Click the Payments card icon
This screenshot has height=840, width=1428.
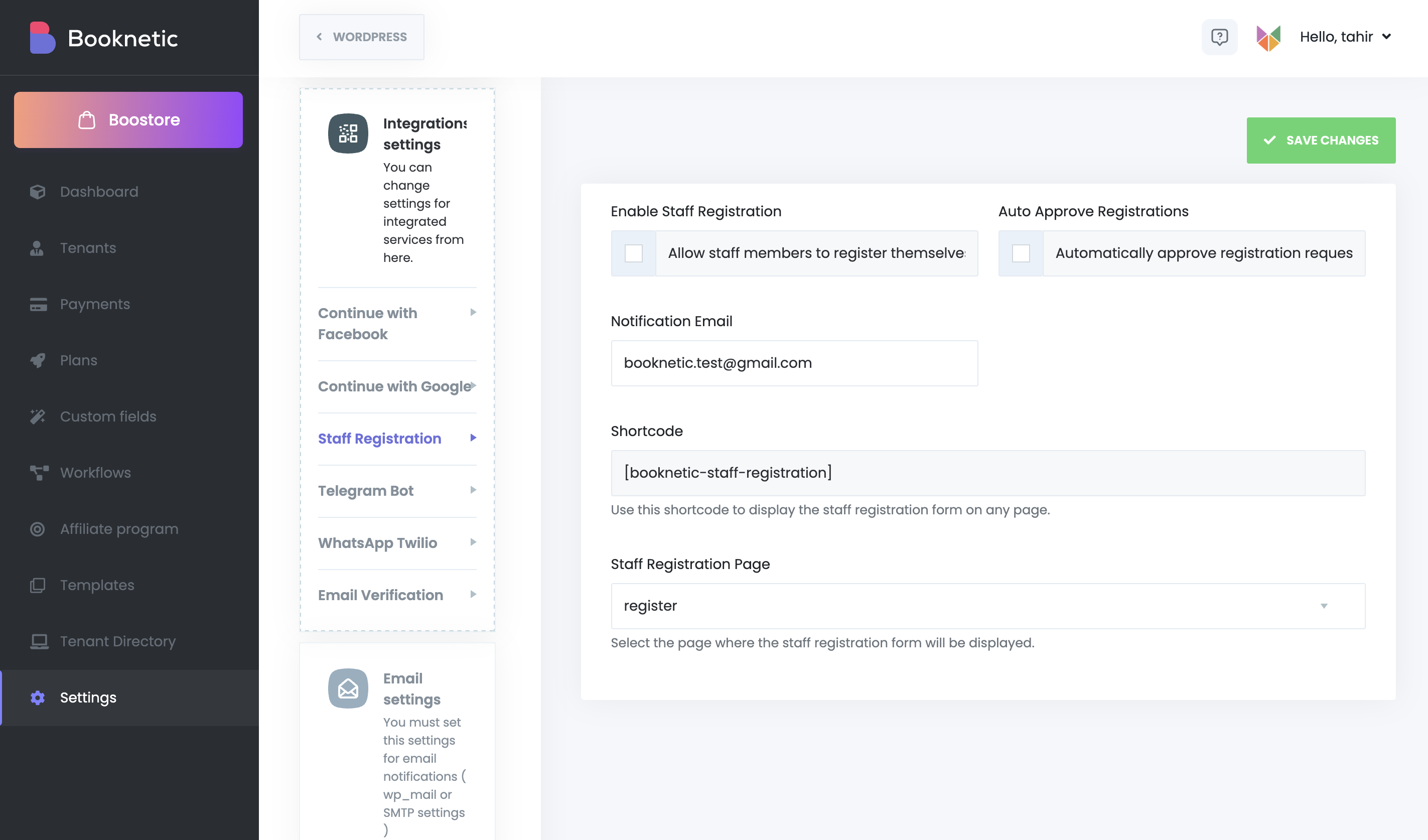(38, 305)
